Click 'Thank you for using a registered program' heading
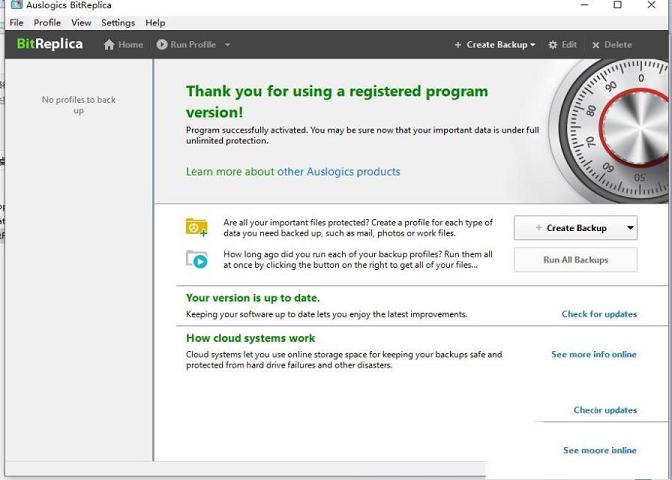Viewport: 672px width, 480px height. pyautogui.click(x=337, y=102)
